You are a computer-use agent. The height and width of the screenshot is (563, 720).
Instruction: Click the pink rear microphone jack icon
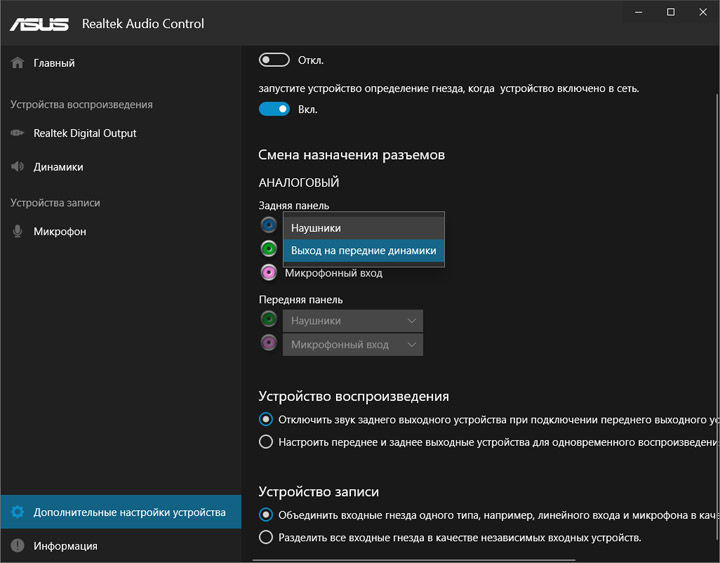tap(269, 273)
